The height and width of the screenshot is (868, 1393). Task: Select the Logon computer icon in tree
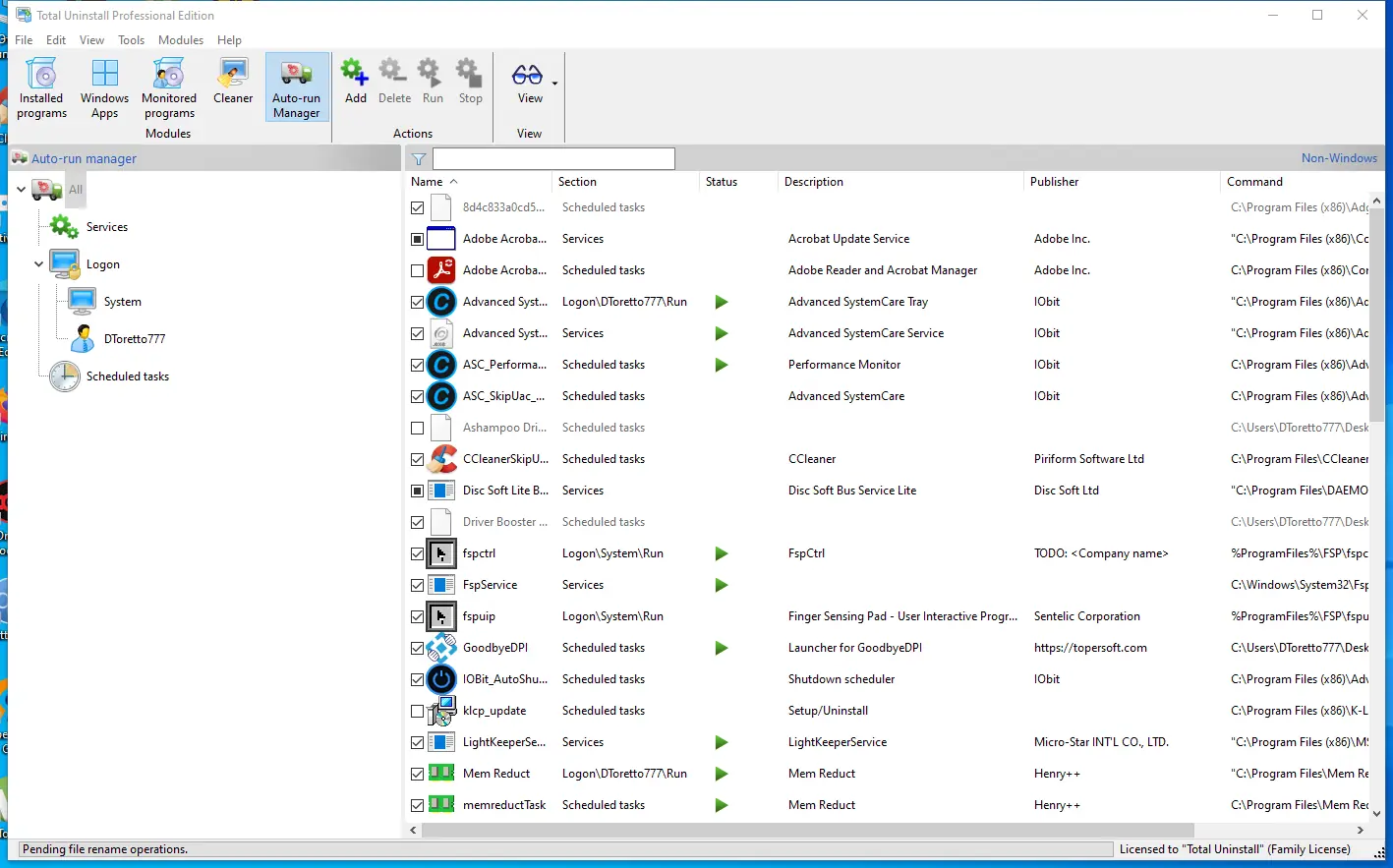pos(65,264)
